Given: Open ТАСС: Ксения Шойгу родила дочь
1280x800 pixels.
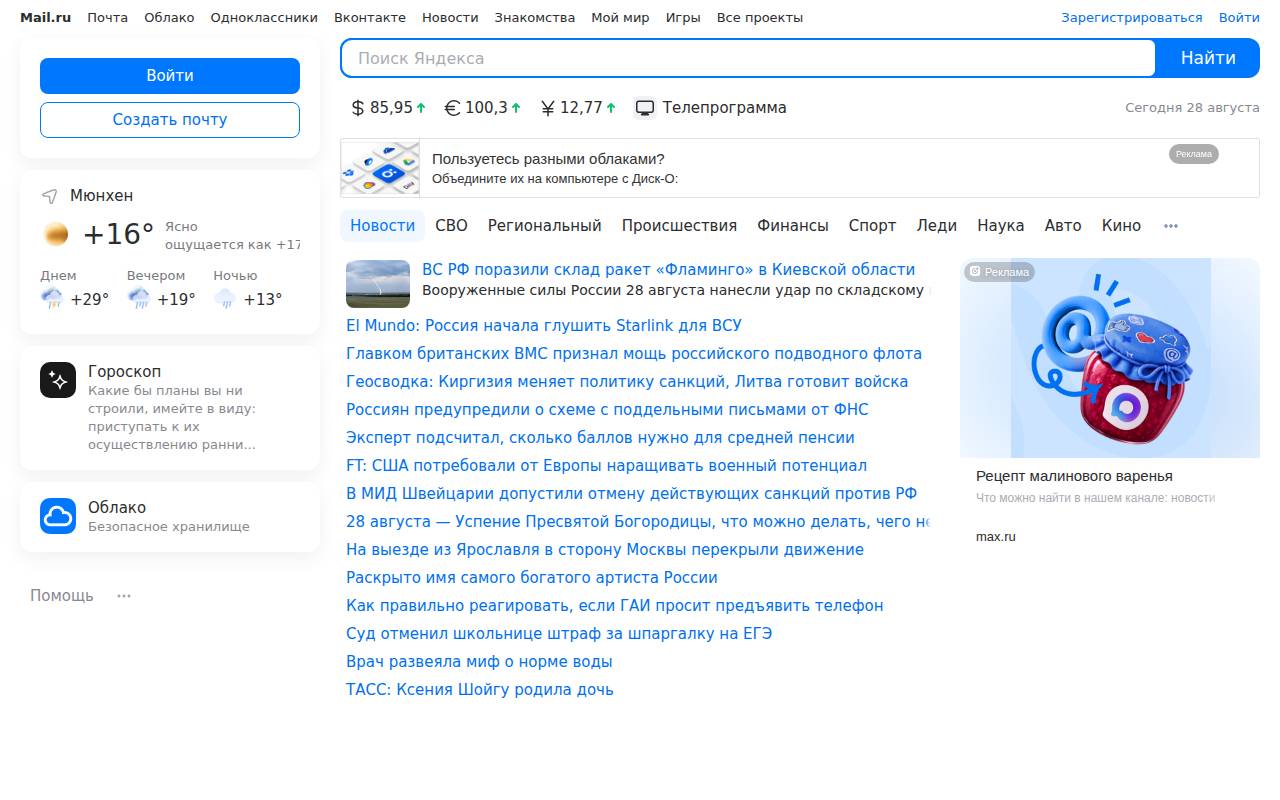Looking at the screenshot, I should pos(480,690).
